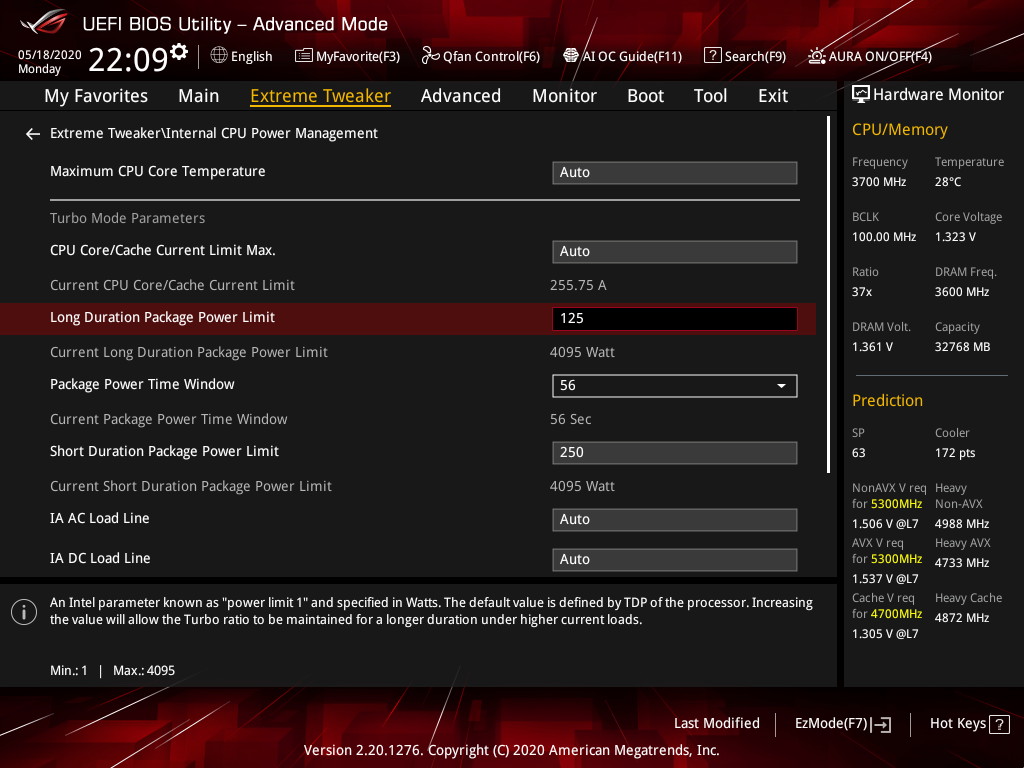Click the settings gear next to the clock
This screenshot has width=1024, height=768.
point(179,52)
